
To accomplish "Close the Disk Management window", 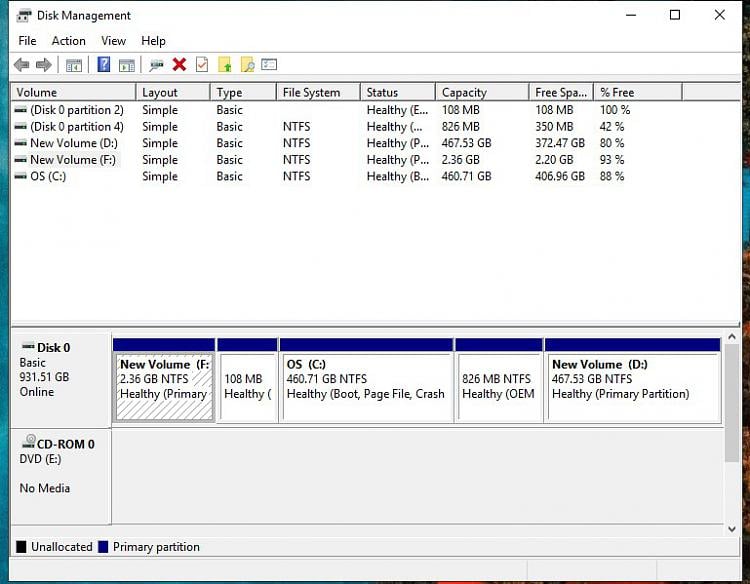I will pos(719,15).
